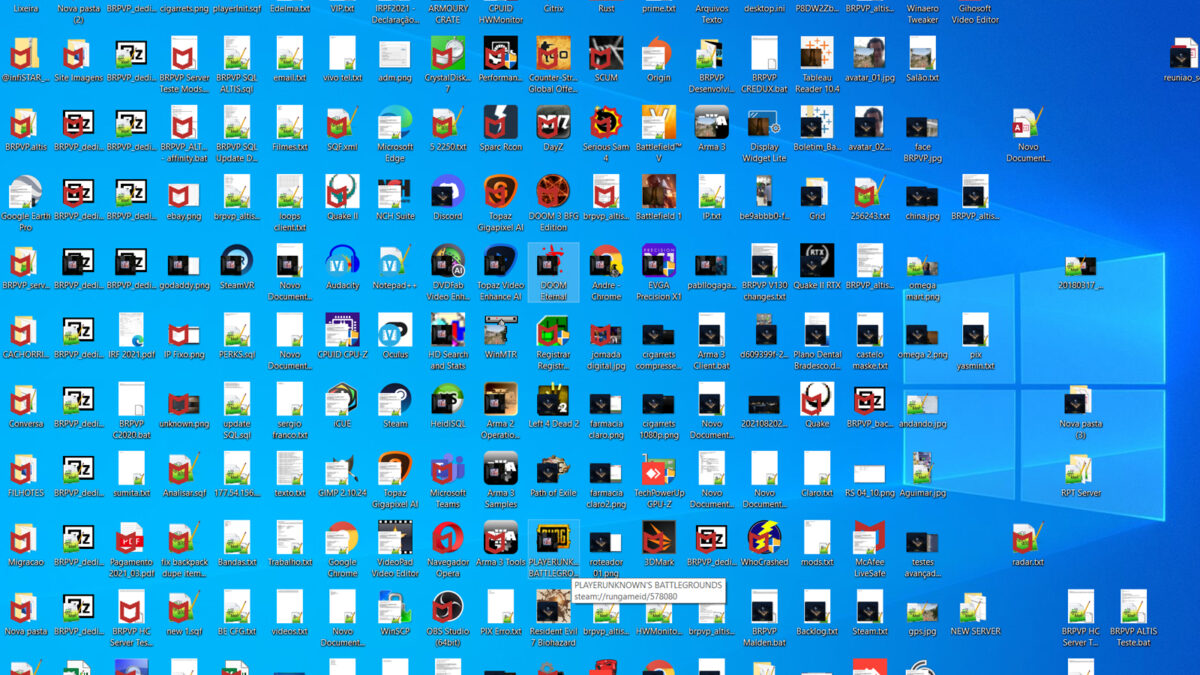Select DOOM 3 BFG Edition icon
The image size is (1200, 675).
click(553, 192)
